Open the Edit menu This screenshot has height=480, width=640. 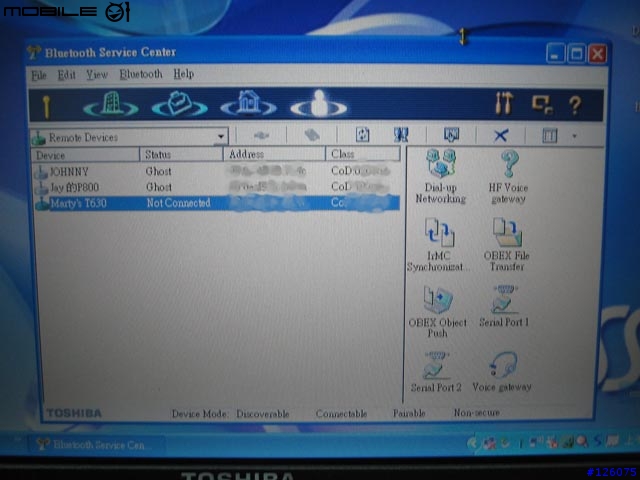pos(67,75)
